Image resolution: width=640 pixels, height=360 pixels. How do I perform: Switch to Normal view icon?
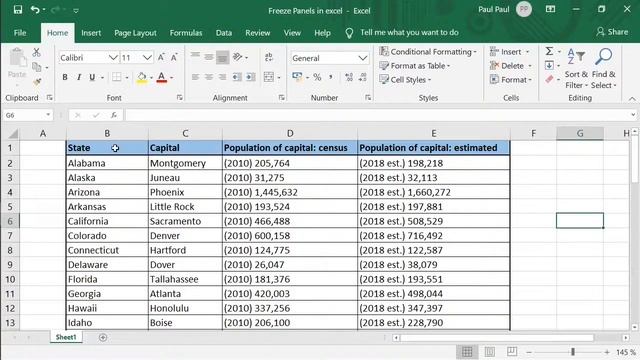pyautogui.click(x=467, y=351)
